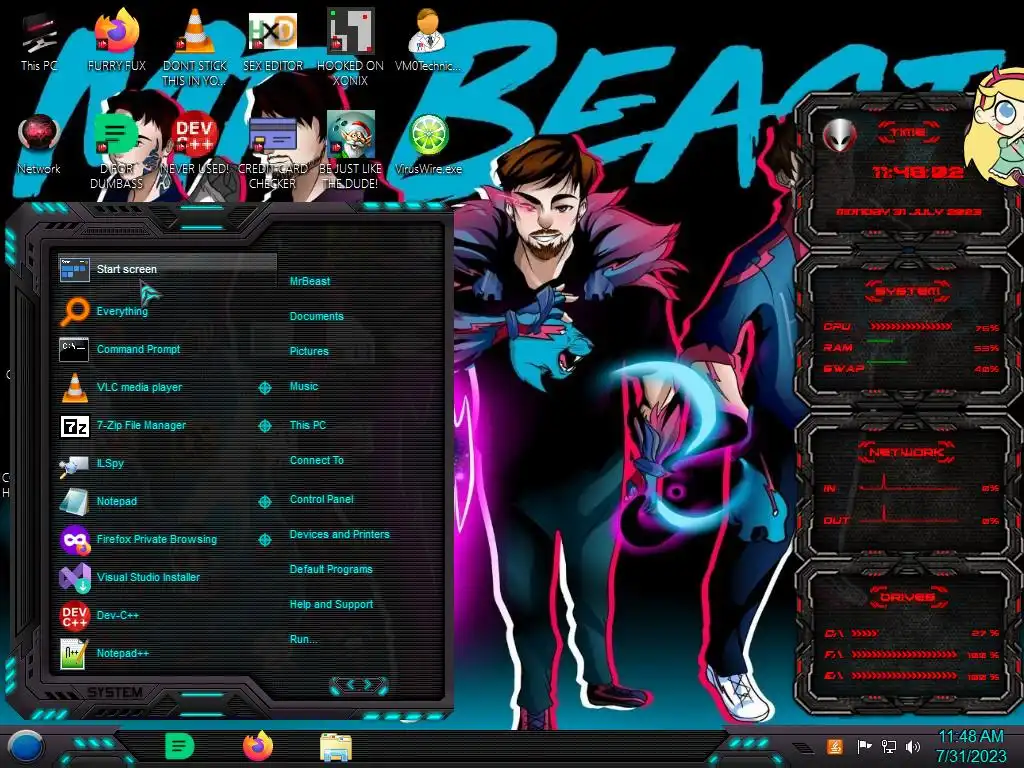Launch Firefox Private Browsing from the start menu
1024x768 pixels.
(x=156, y=539)
